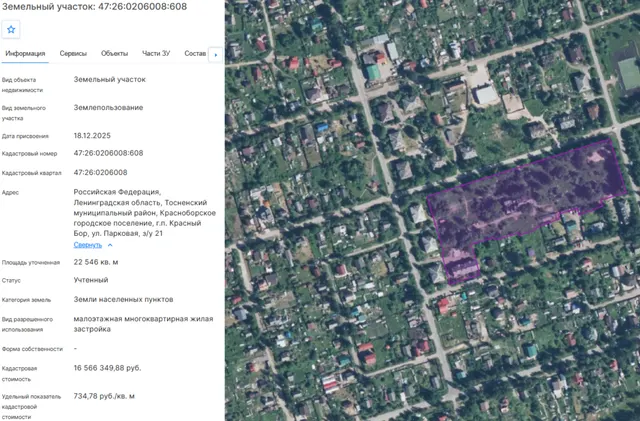Click the status value Учтенный

(91, 280)
